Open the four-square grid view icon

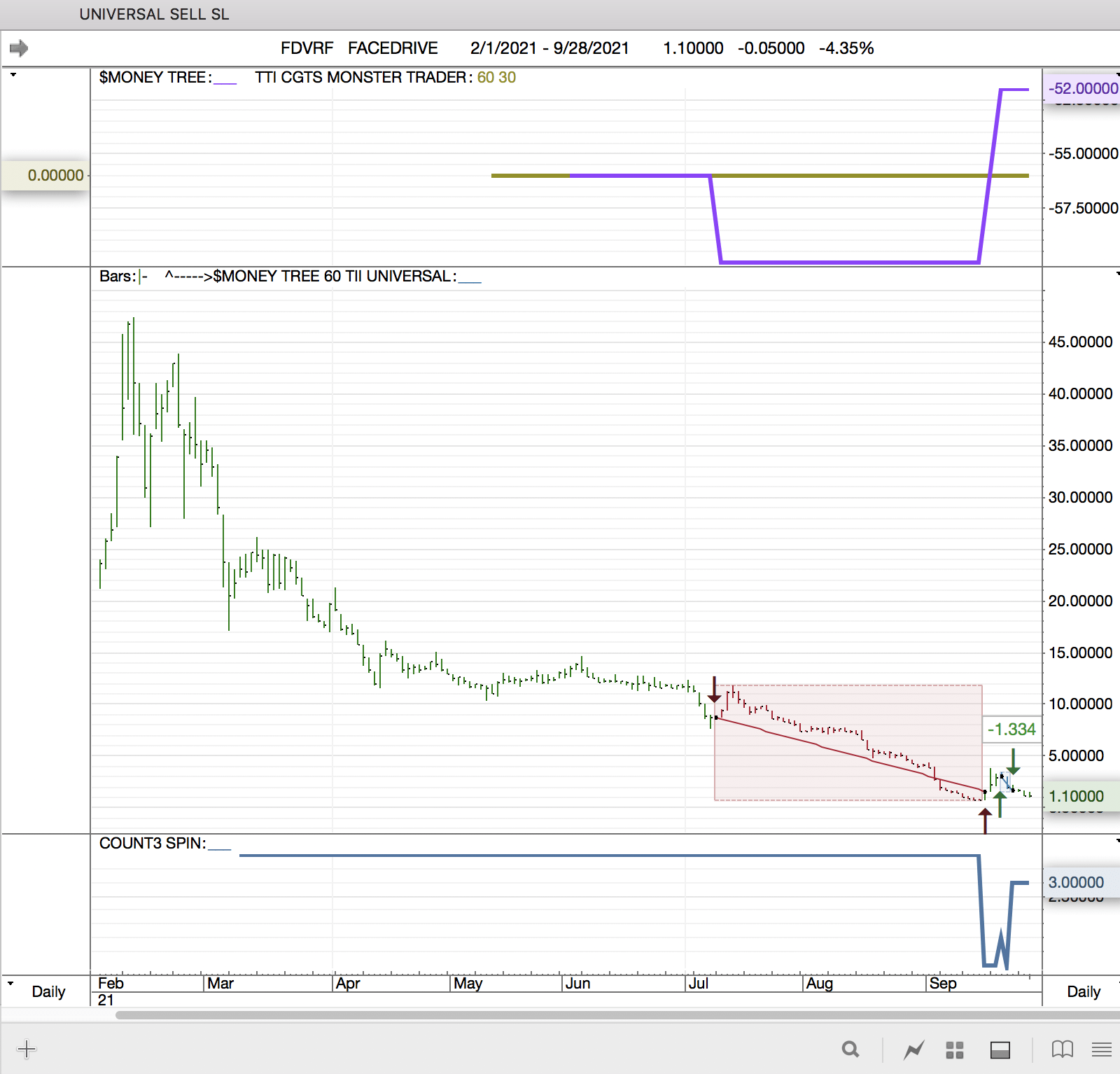coord(955,1049)
